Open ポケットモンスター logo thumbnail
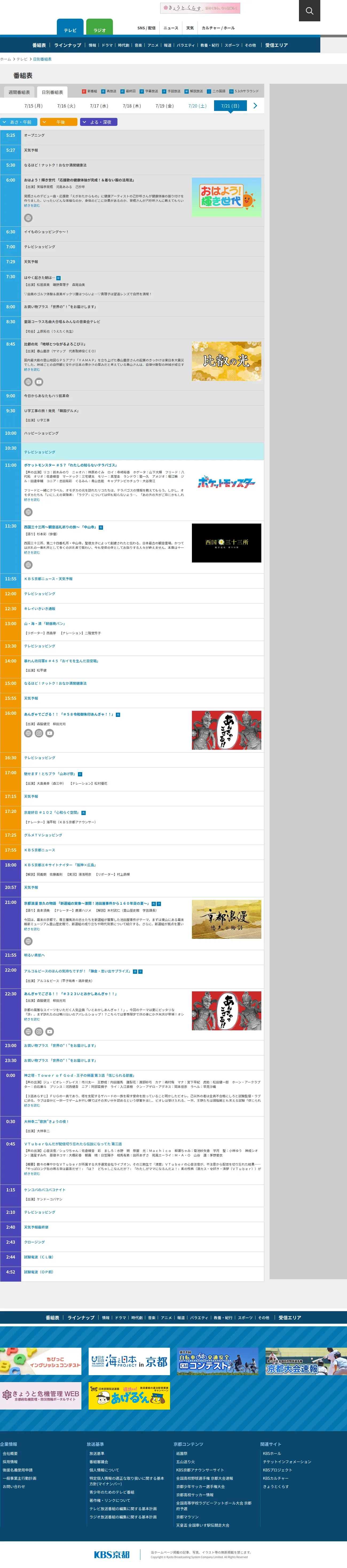The height and width of the screenshot is (1568, 347). pyautogui.click(x=226, y=482)
